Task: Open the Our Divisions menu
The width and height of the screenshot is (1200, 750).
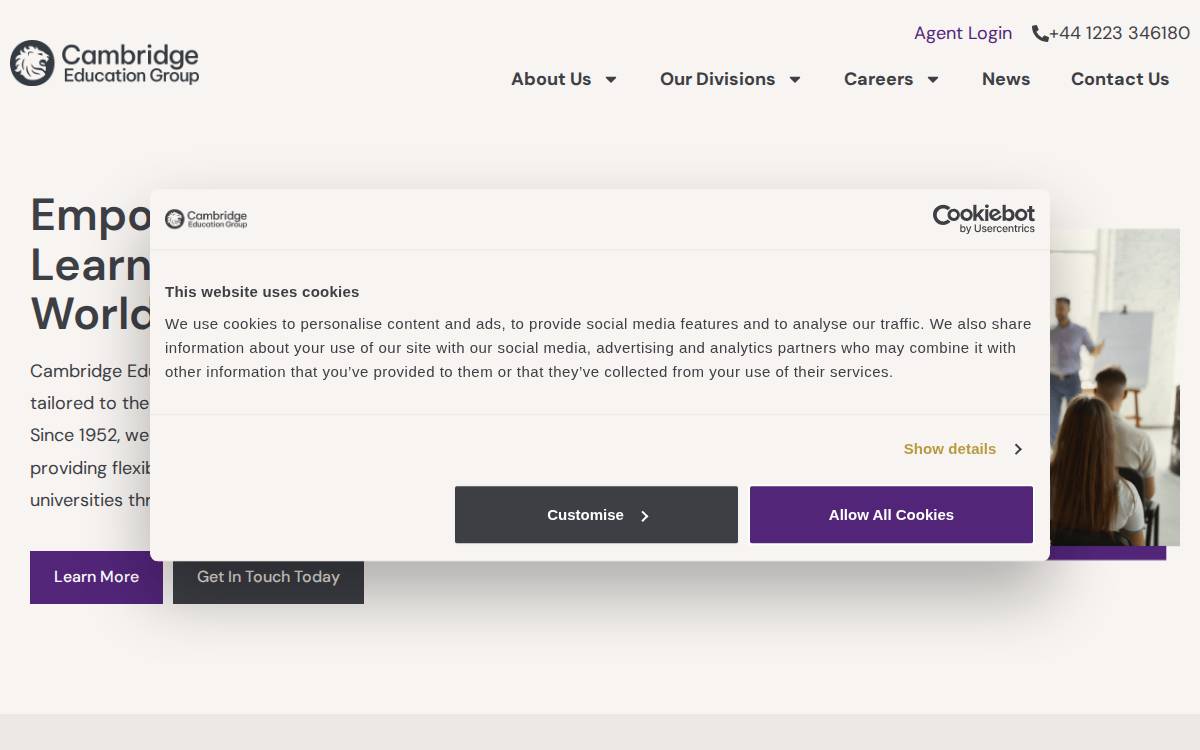Action: 718,79
